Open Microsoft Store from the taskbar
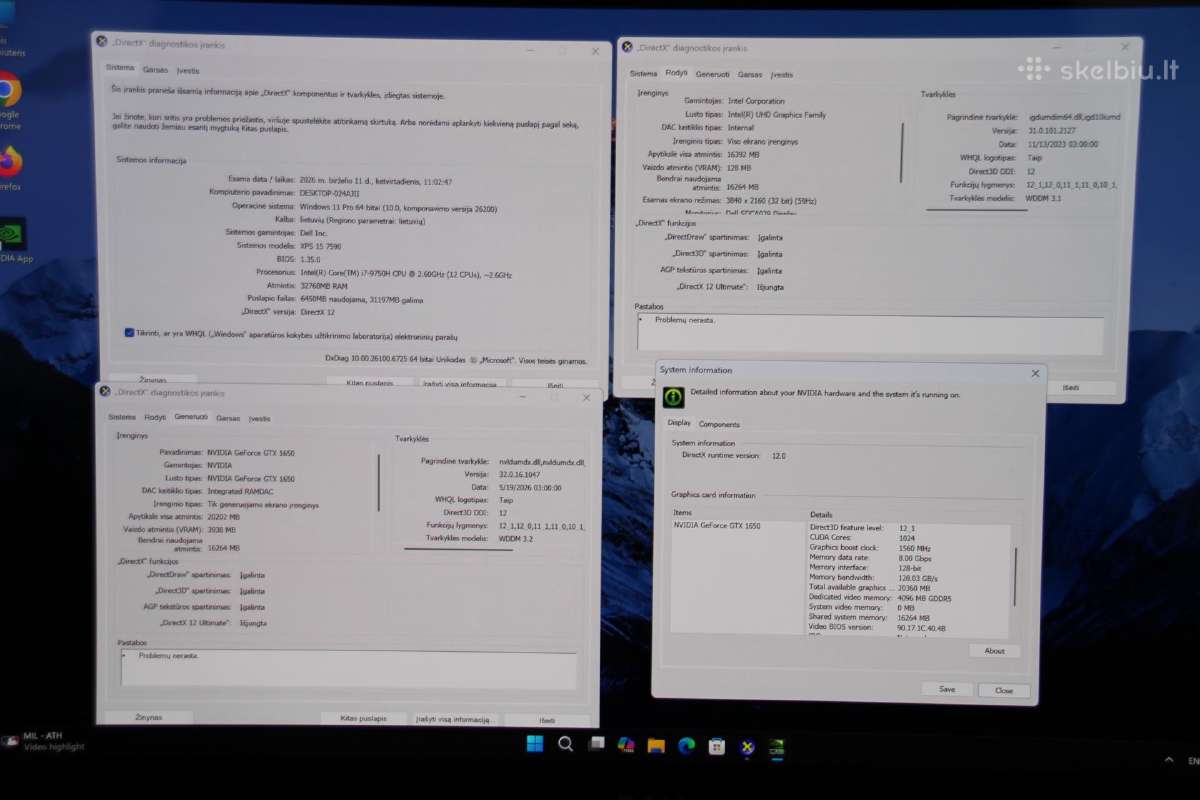 716,746
